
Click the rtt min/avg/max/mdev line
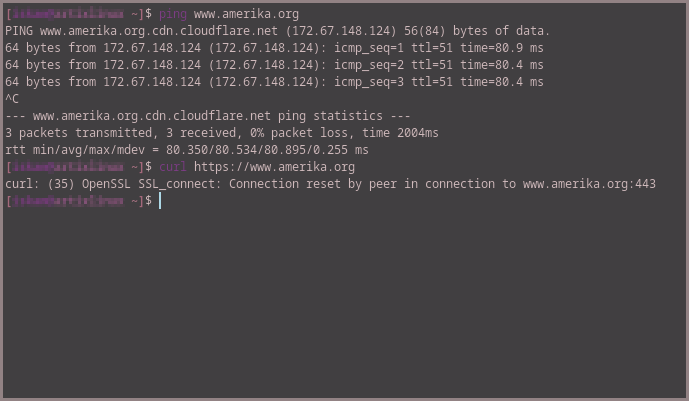(187, 150)
